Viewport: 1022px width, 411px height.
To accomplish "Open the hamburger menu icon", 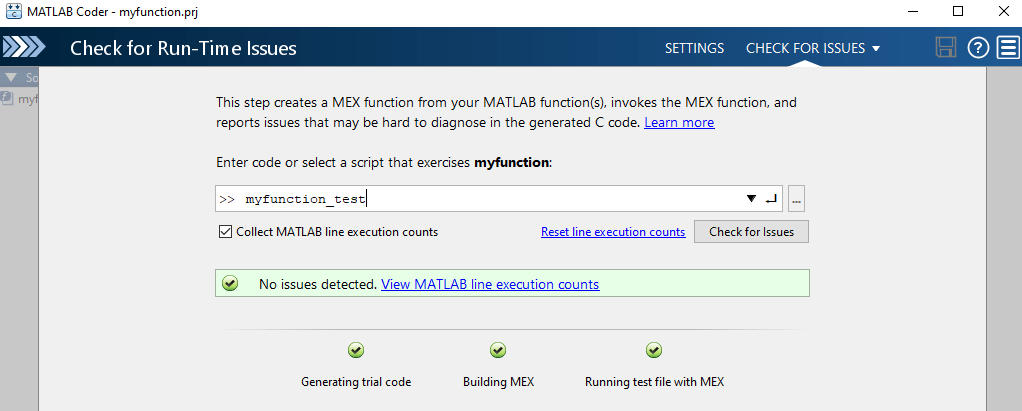I will (1008, 48).
